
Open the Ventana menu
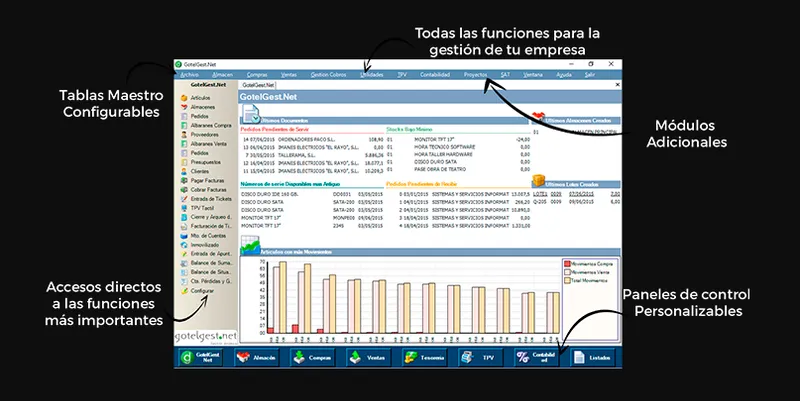click(x=533, y=75)
